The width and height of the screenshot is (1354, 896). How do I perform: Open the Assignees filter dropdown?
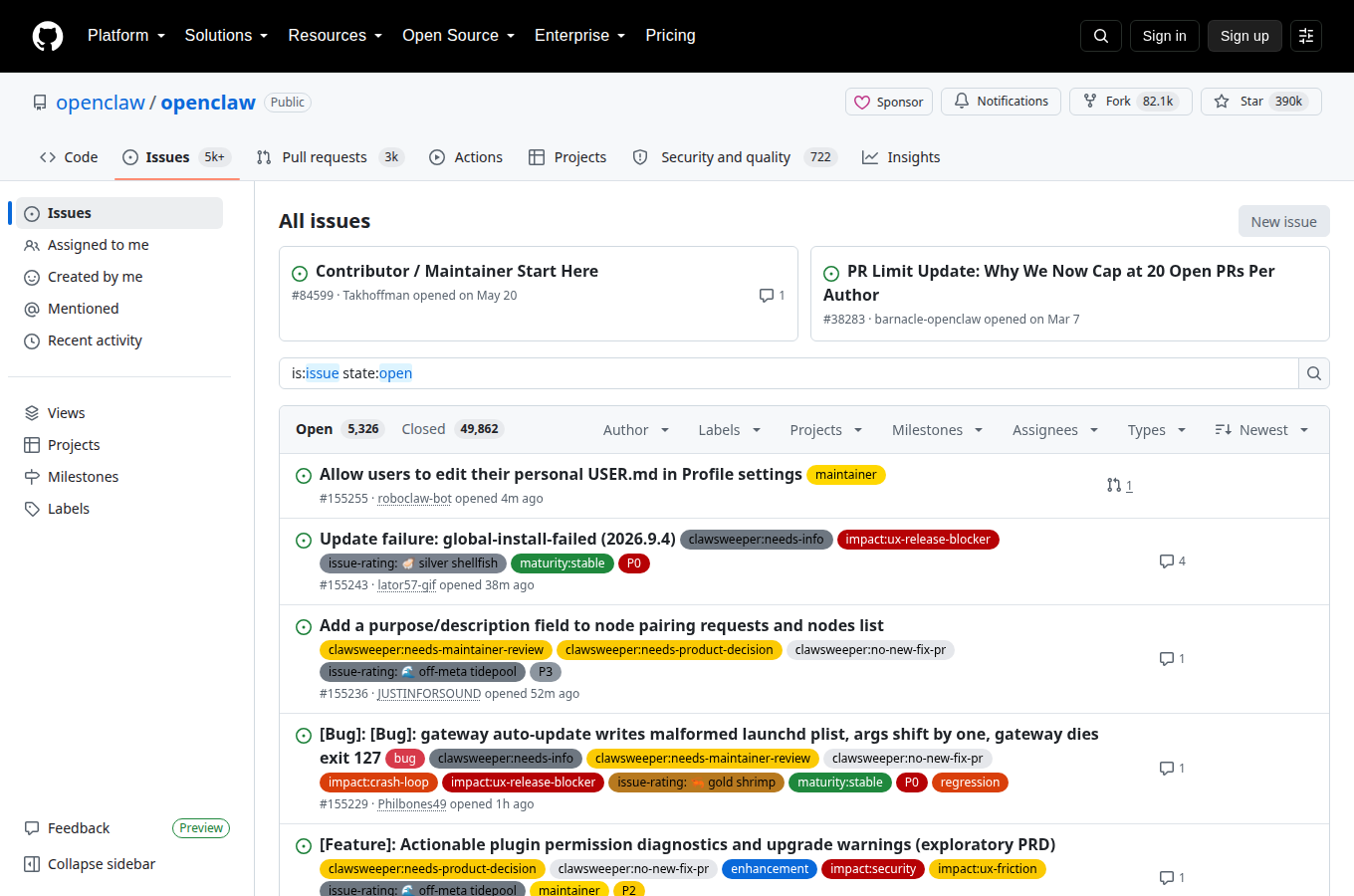pos(1055,430)
